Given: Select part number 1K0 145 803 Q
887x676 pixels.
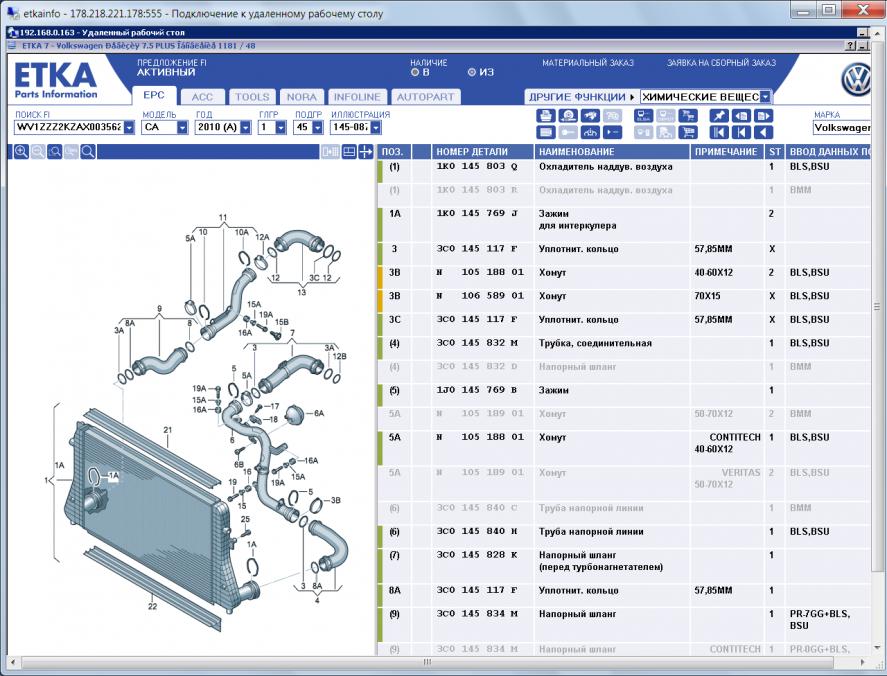Looking at the screenshot, I should coord(477,167).
